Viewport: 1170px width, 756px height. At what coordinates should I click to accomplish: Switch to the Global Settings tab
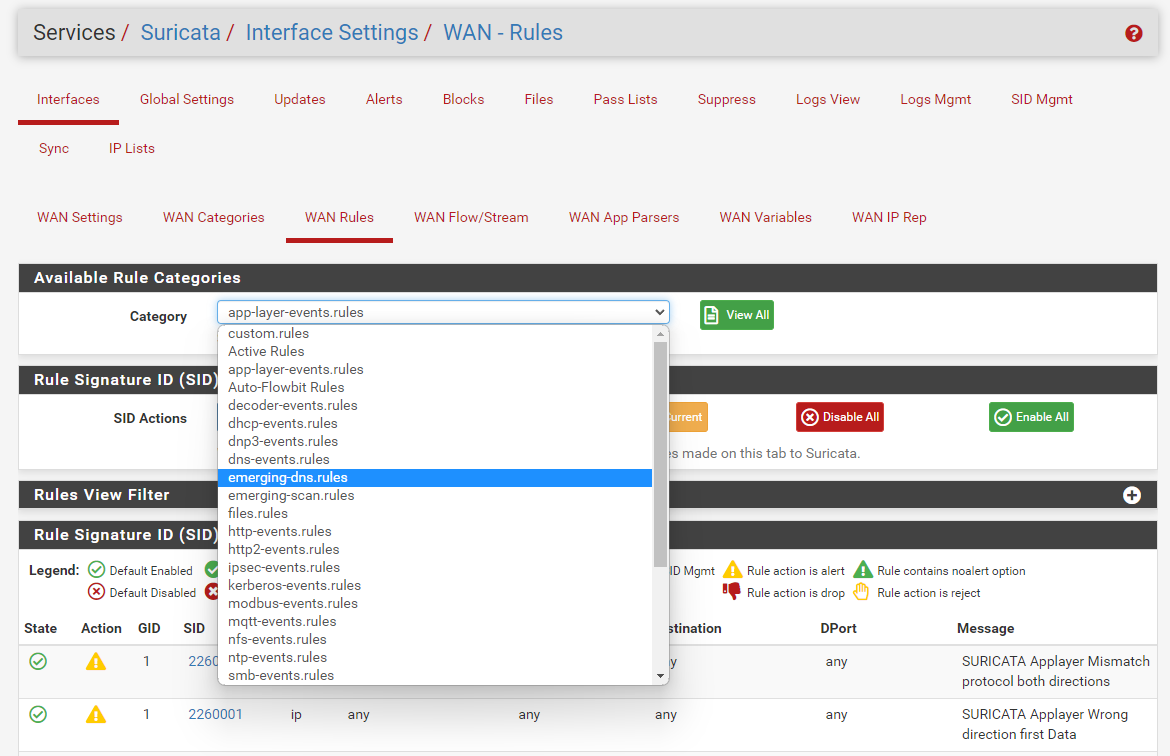tap(187, 99)
